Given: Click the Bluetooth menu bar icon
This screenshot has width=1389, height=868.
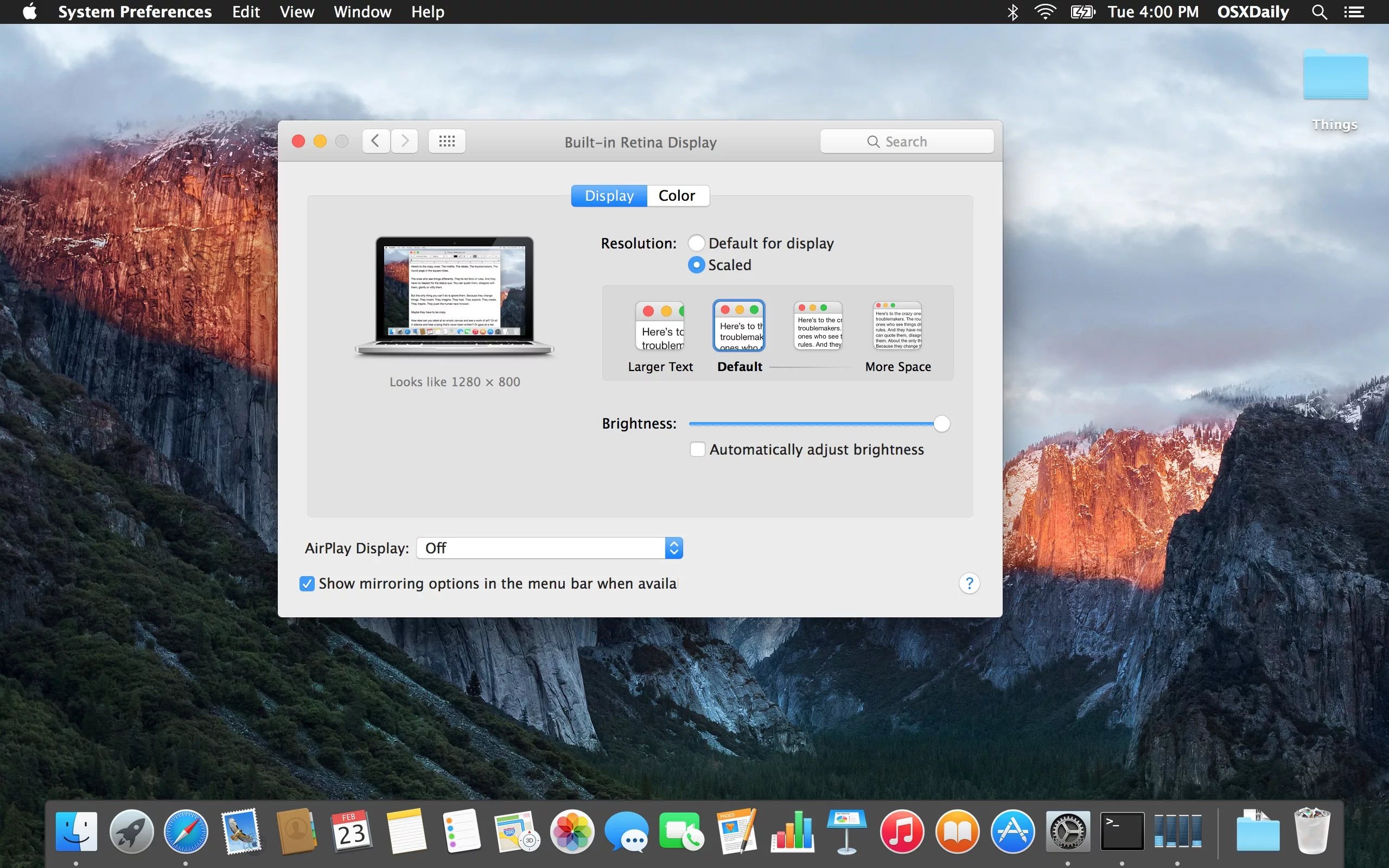Looking at the screenshot, I should point(1013,12).
